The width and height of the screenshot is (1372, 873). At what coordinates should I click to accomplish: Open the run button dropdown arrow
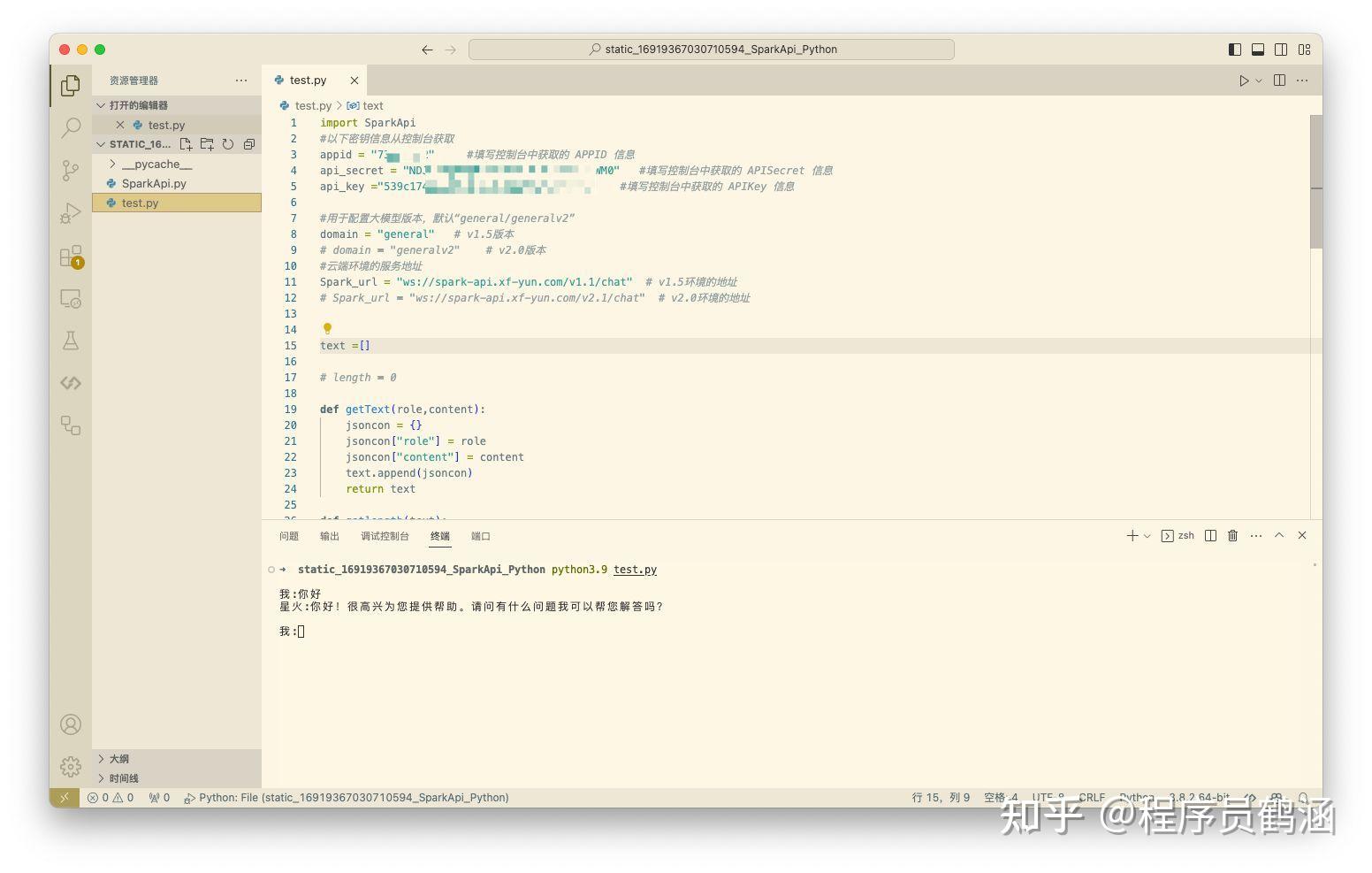tap(1259, 80)
